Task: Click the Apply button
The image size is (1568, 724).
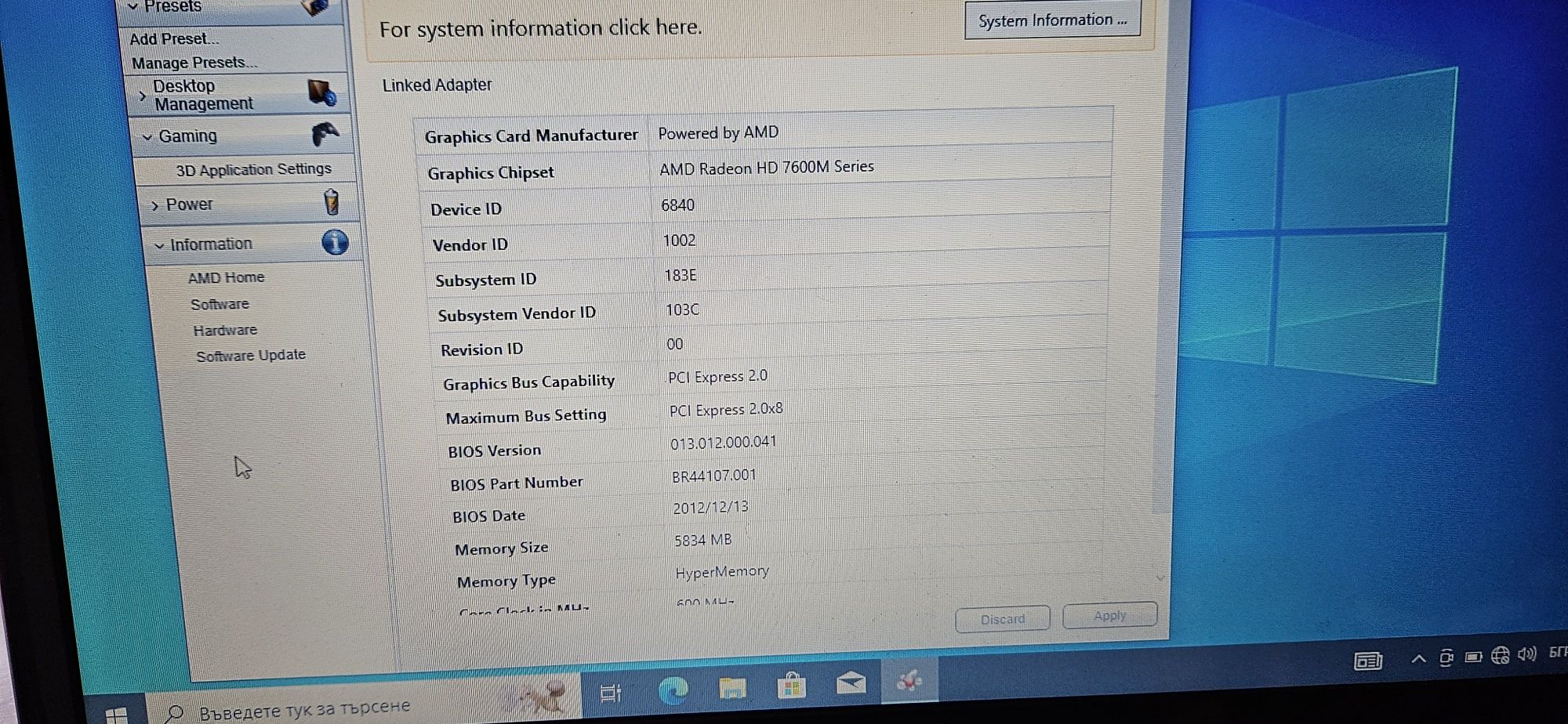Action: click(1110, 615)
